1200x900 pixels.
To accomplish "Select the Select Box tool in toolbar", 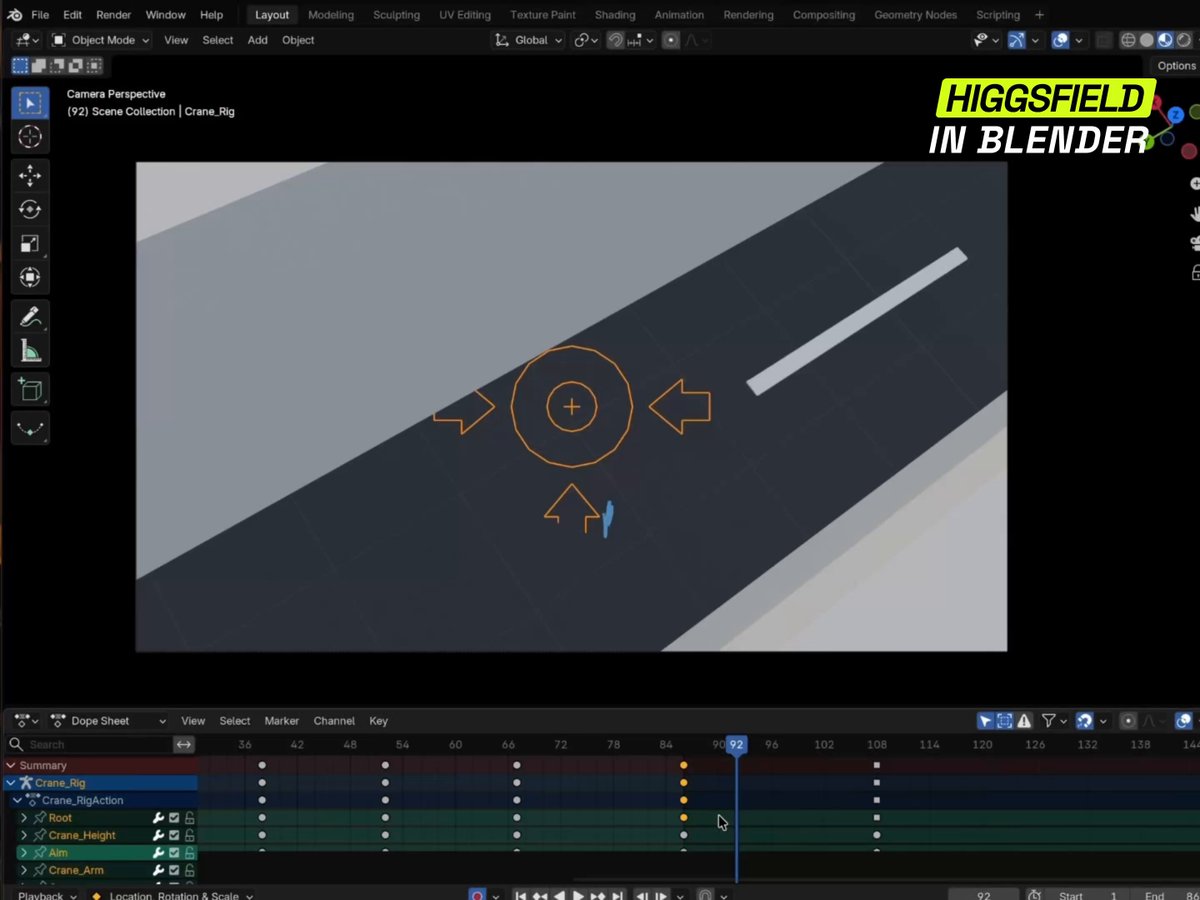I will [30, 103].
